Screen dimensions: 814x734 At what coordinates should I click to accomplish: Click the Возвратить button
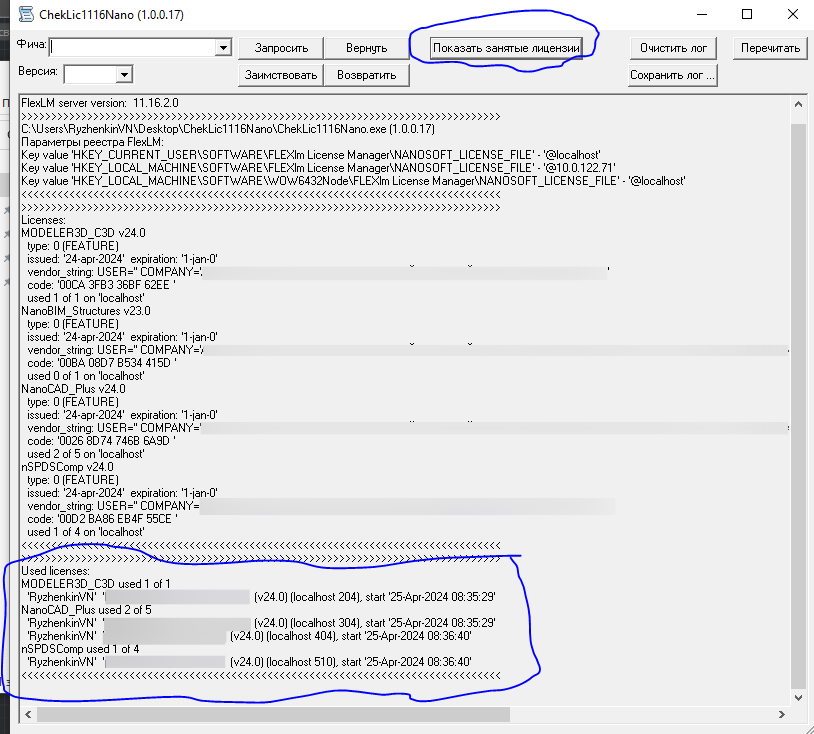366,75
